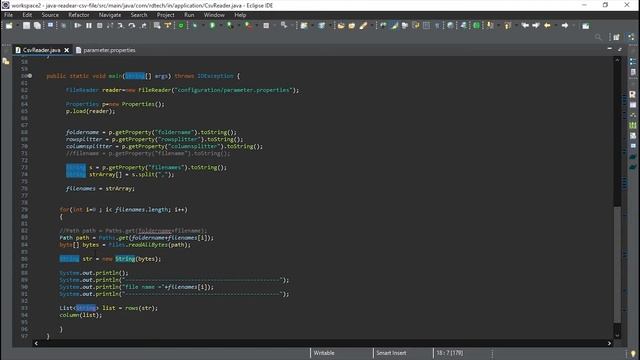Image resolution: width=640 pixels, height=360 pixels.
Task: Click the Last Edit Location icon
Action: pos(525,26)
